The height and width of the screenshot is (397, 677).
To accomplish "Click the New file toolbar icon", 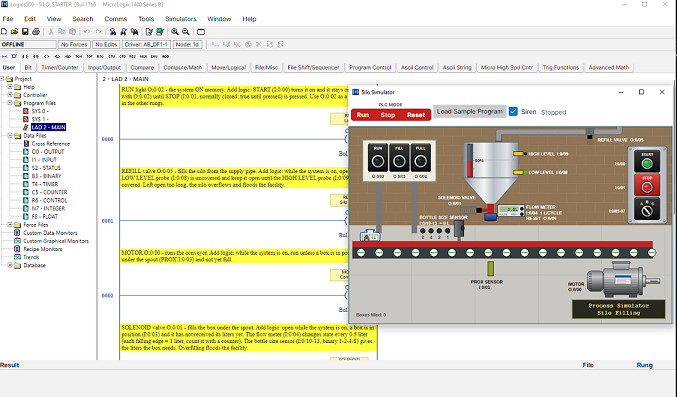I will tap(4, 32).
